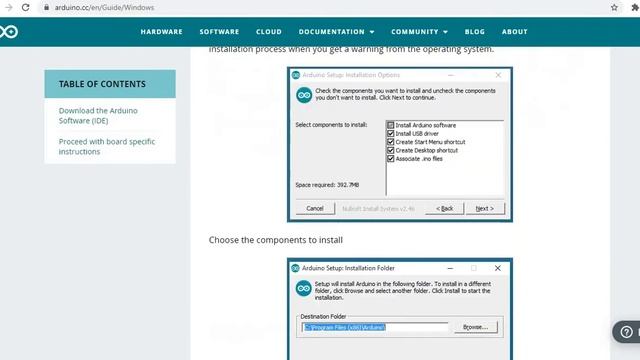
Task: Open the help question mark widget
Action: tap(627, 332)
